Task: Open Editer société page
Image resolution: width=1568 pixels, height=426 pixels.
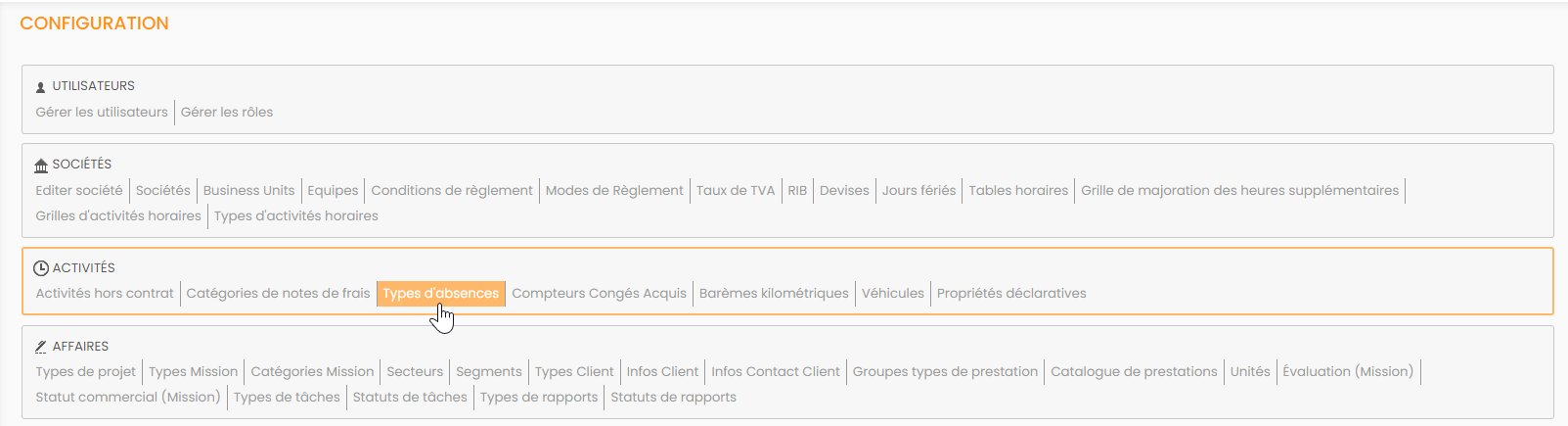Action: click(x=79, y=191)
